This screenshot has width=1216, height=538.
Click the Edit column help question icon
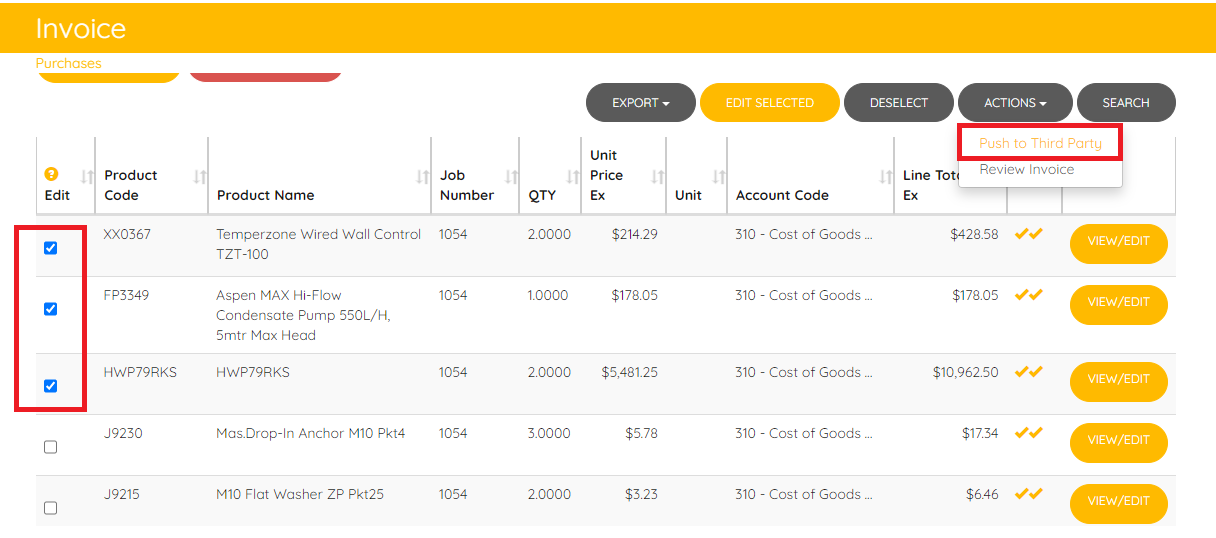pos(51,174)
